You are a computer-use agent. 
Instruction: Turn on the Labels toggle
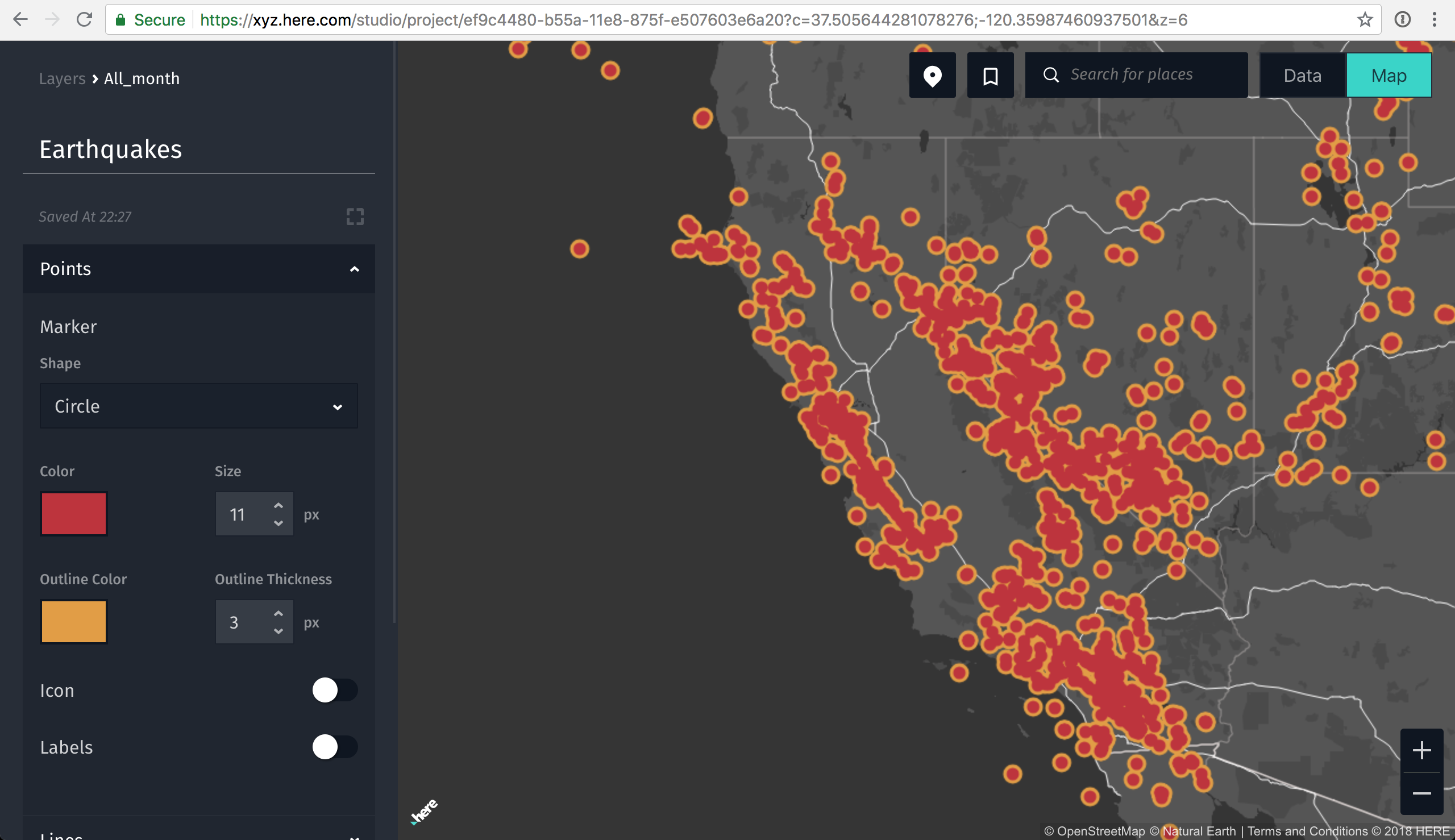tap(334, 747)
